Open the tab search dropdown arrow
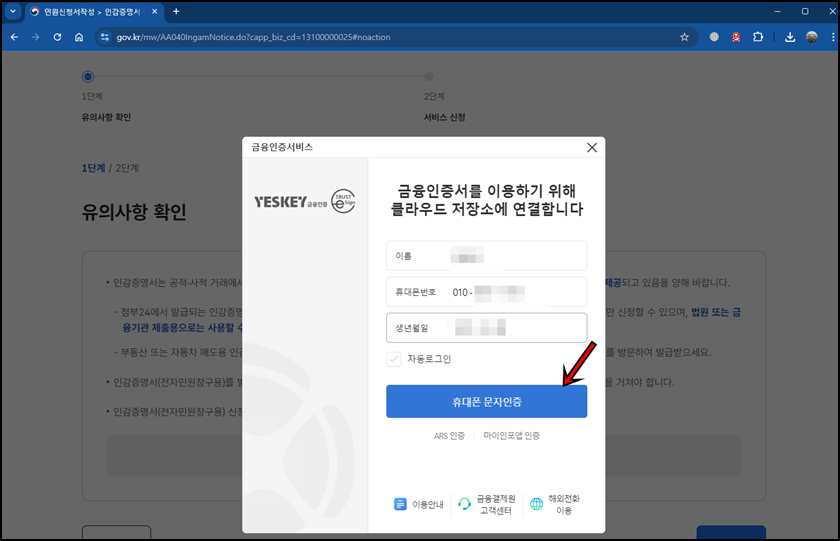This screenshot has width=840, height=541. [13, 11]
